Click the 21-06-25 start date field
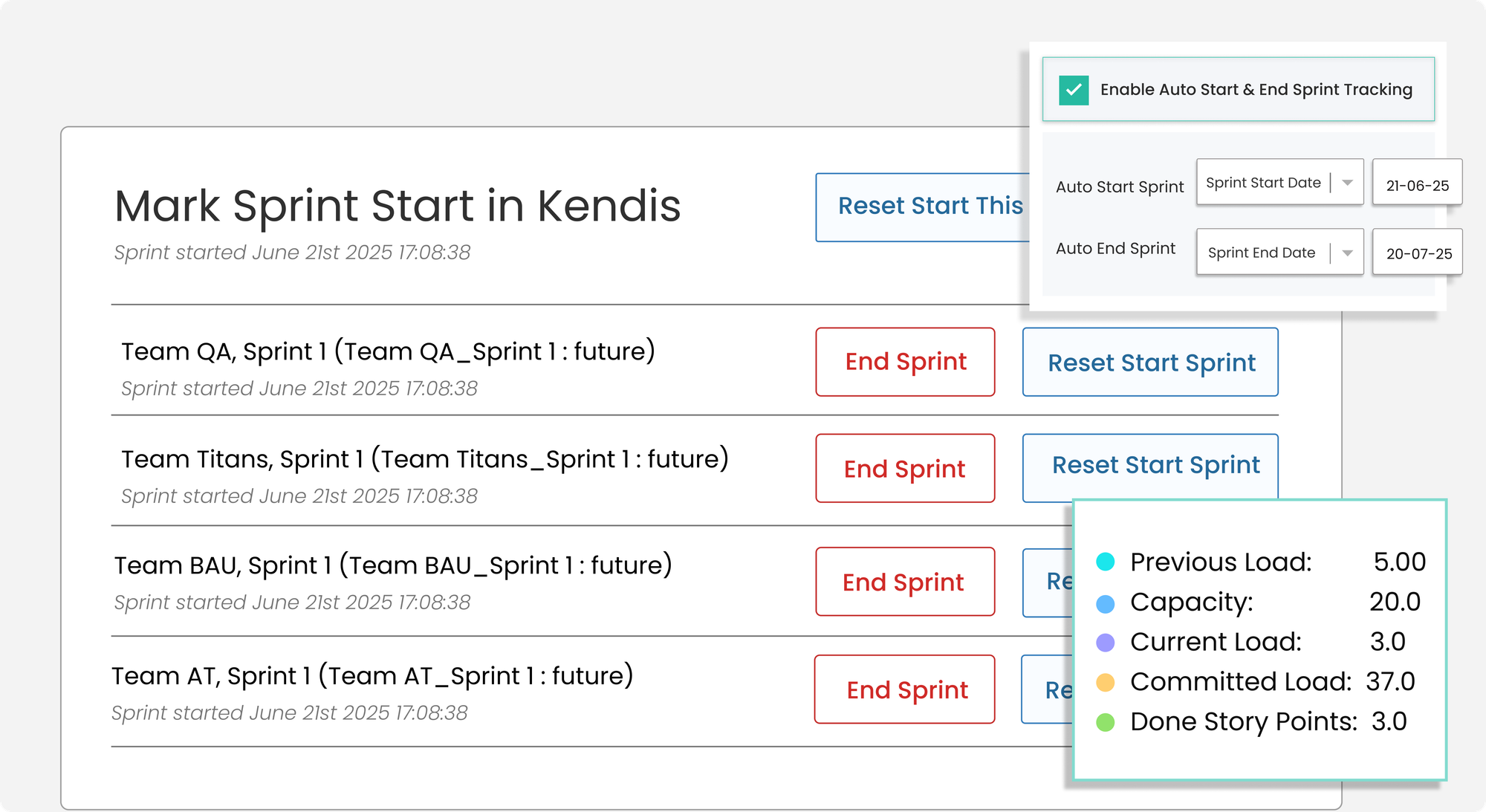1486x812 pixels. 1417,185
